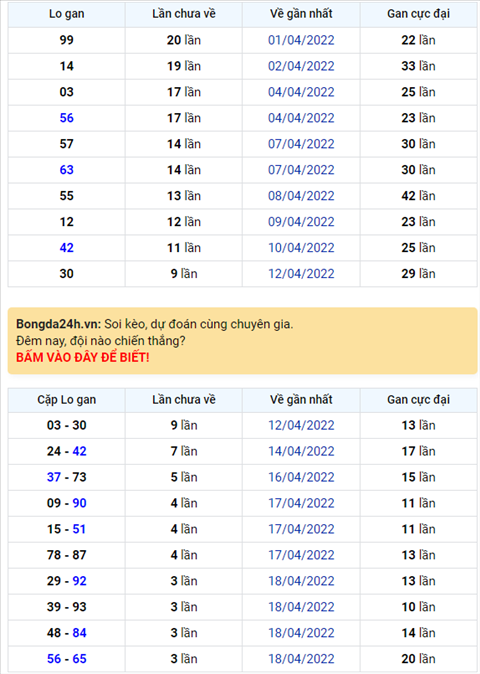The width and height of the screenshot is (480, 674).
Task: Select the 33 lần maximum for 14
Action: [419, 66]
